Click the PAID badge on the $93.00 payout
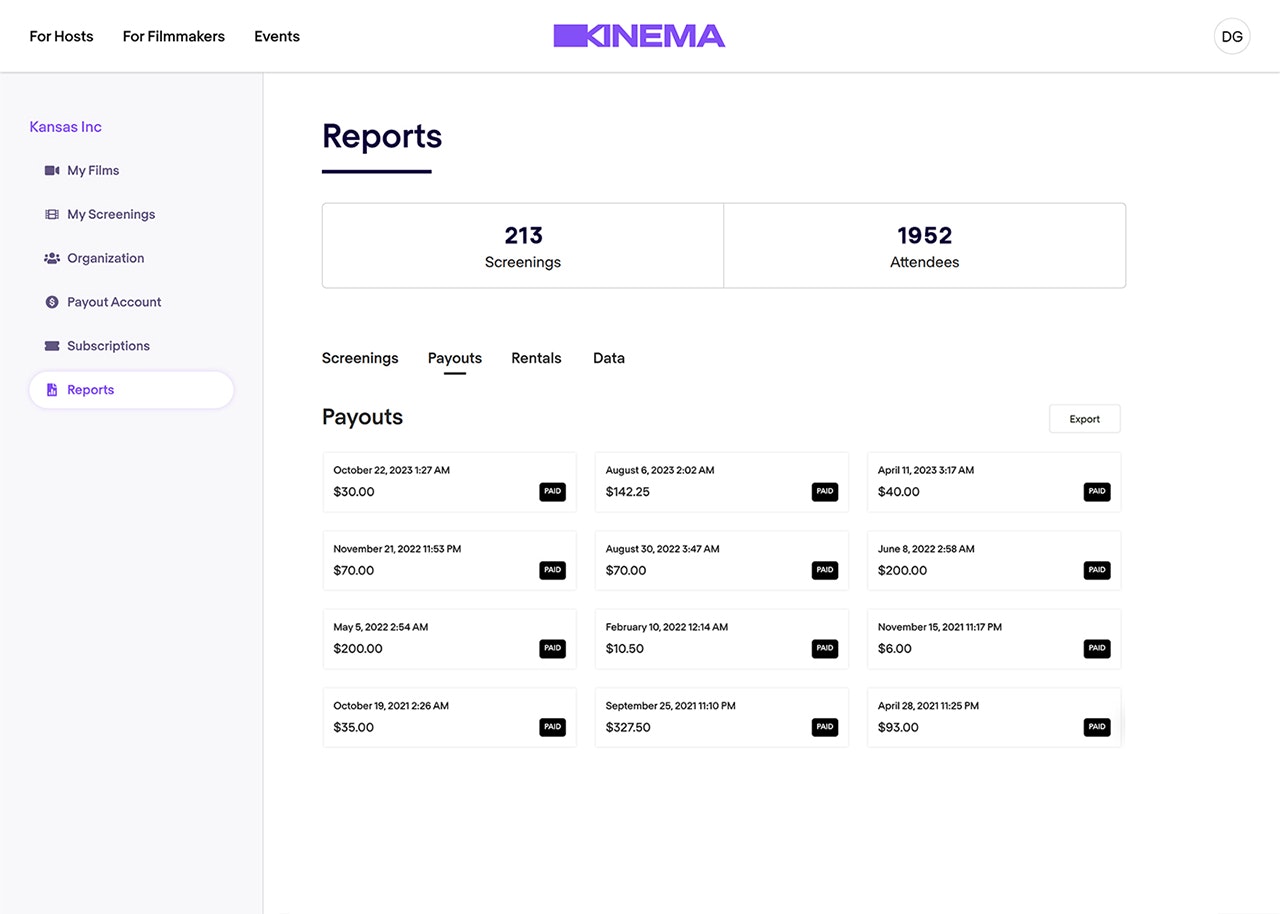 point(1097,727)
